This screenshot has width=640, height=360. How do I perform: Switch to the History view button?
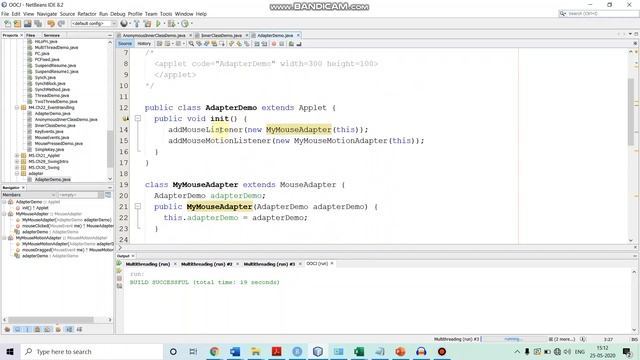pyautogui.click(x=144, y=44)
